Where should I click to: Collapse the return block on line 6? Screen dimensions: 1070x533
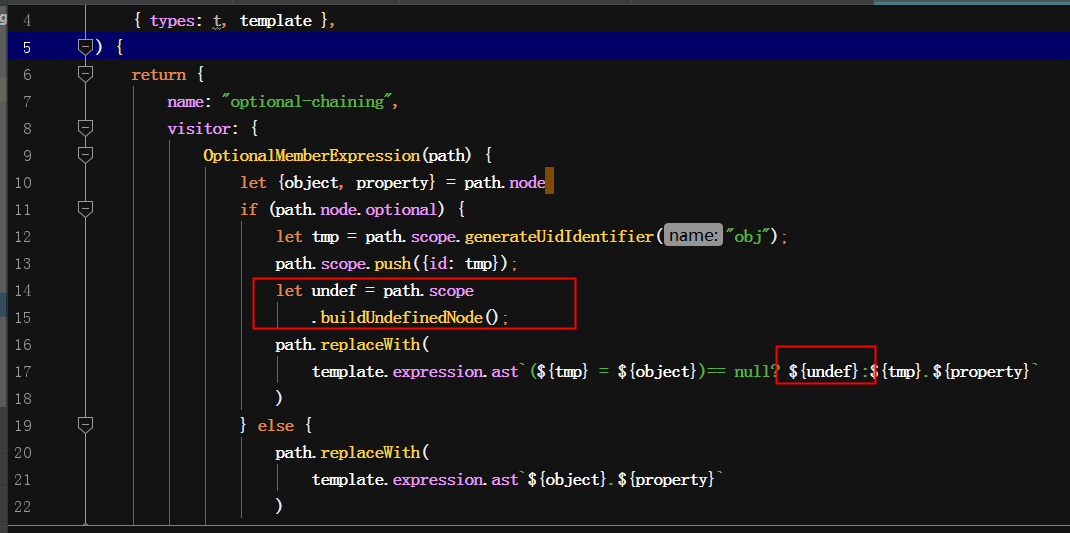pos(85,74)
